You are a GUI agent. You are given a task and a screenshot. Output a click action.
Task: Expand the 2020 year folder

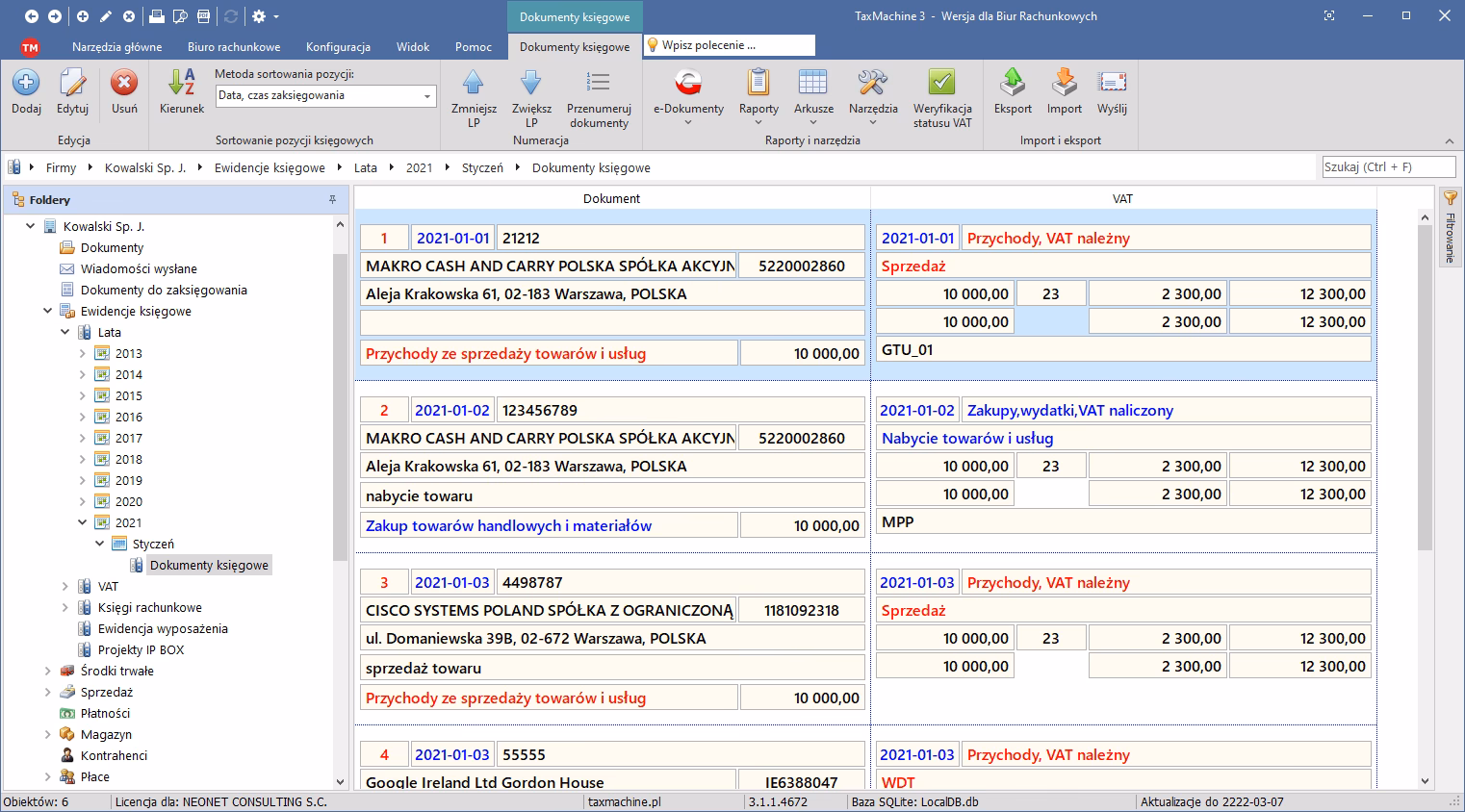point(82,501)
